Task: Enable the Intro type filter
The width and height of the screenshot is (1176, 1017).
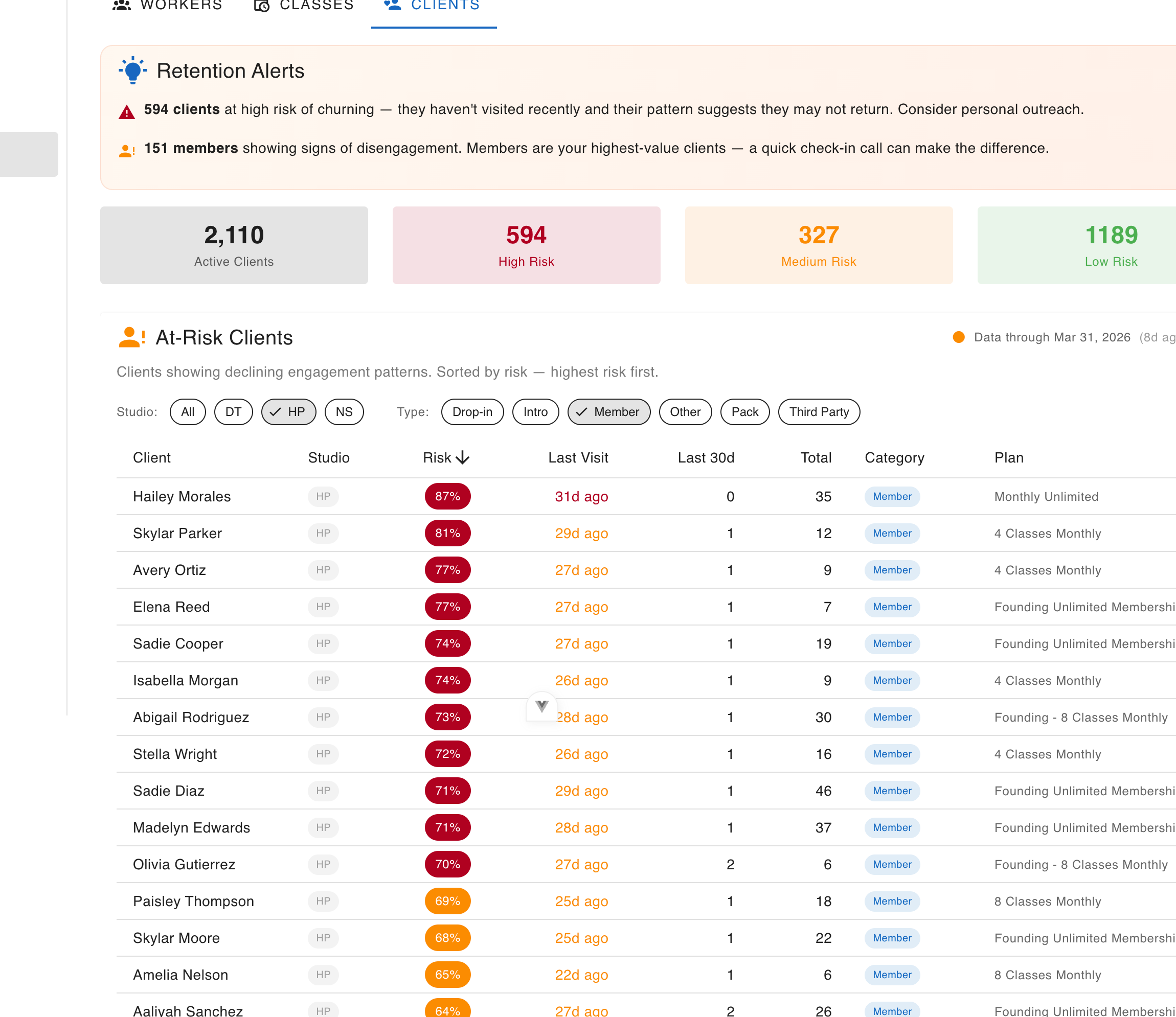Action: tap(535, 412)
